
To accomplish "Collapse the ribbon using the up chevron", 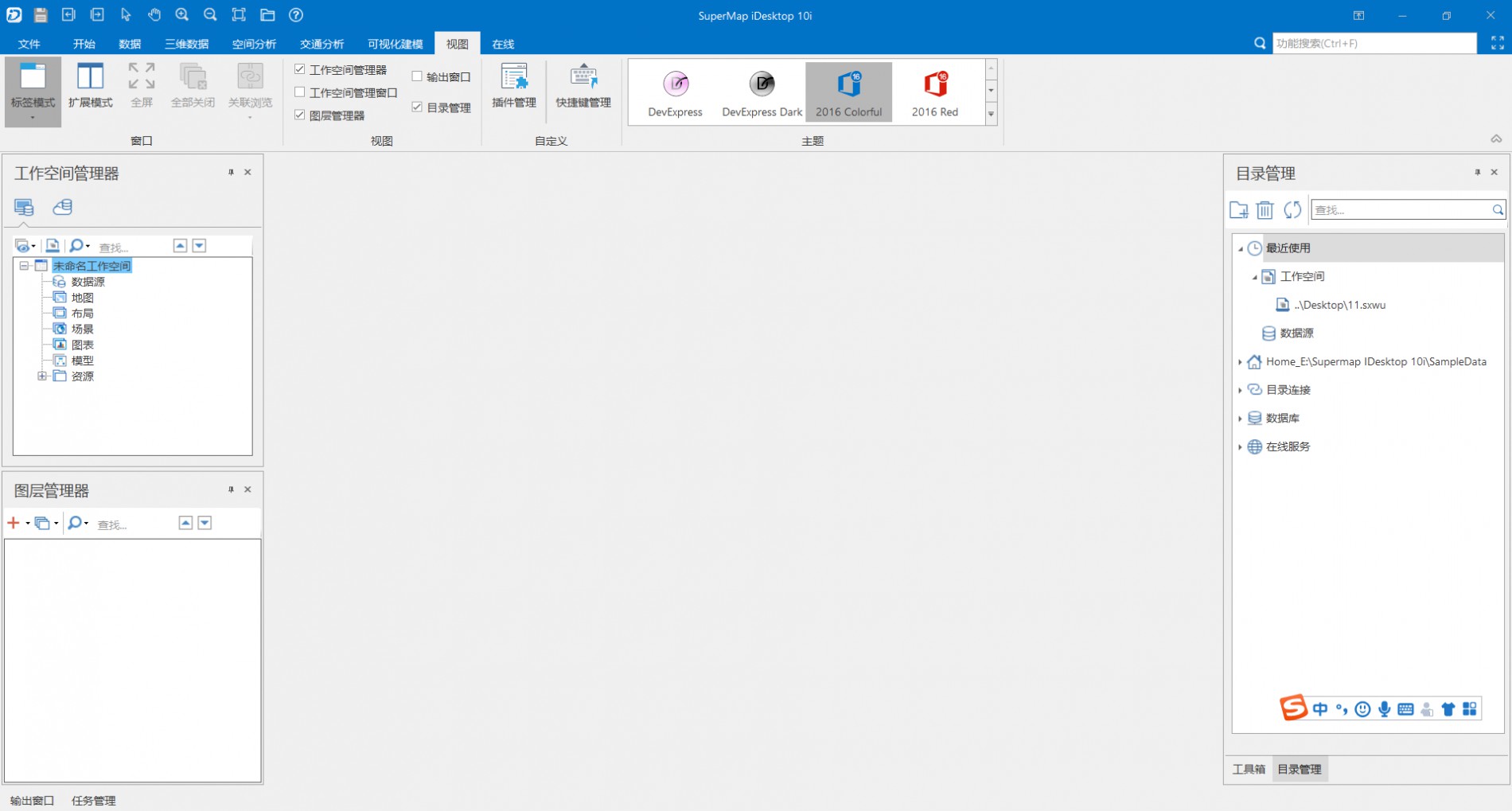I will (x=1496, y=139).
